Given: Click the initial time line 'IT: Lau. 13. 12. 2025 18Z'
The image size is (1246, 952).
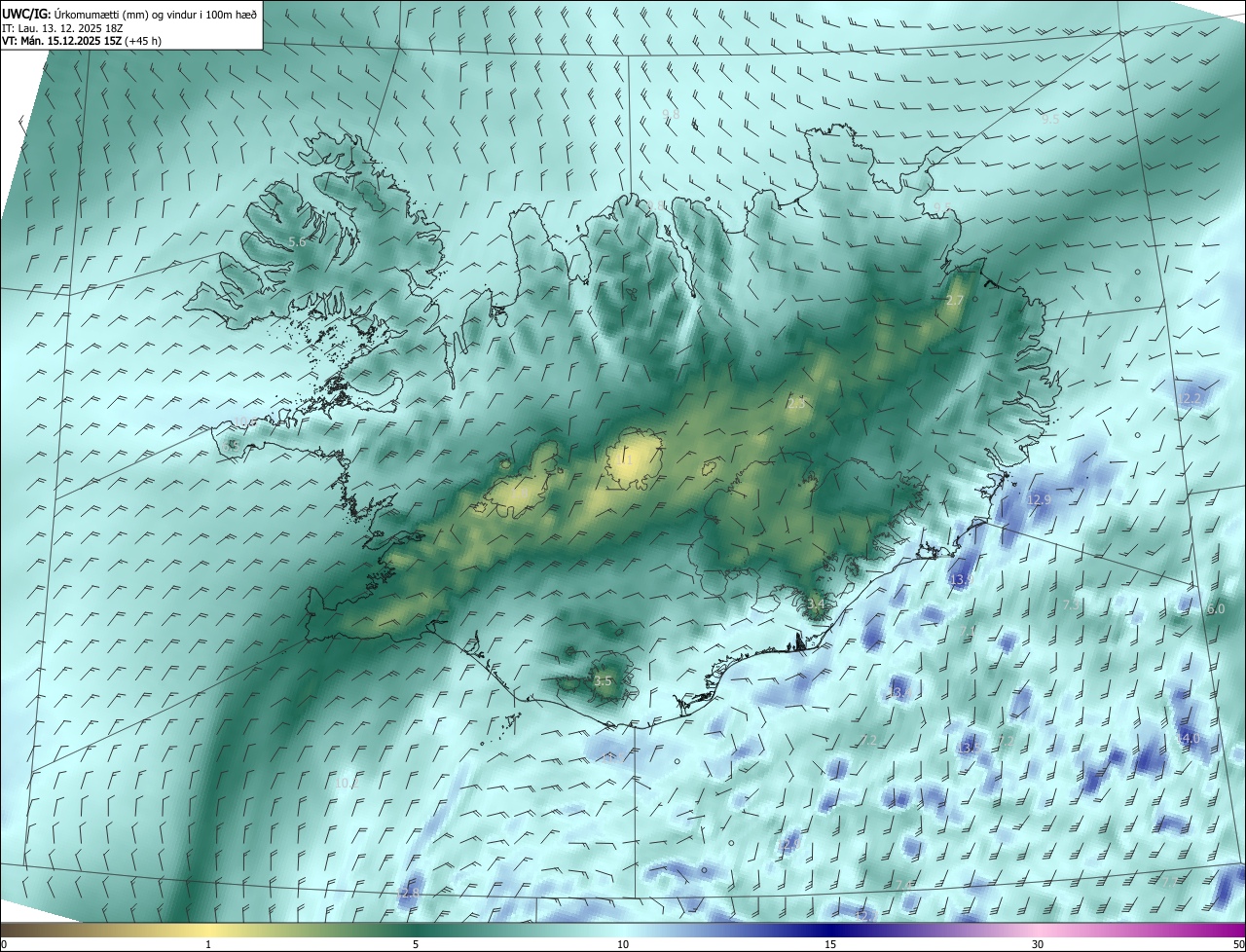Looking at the screenshot, I should [61, 28].
